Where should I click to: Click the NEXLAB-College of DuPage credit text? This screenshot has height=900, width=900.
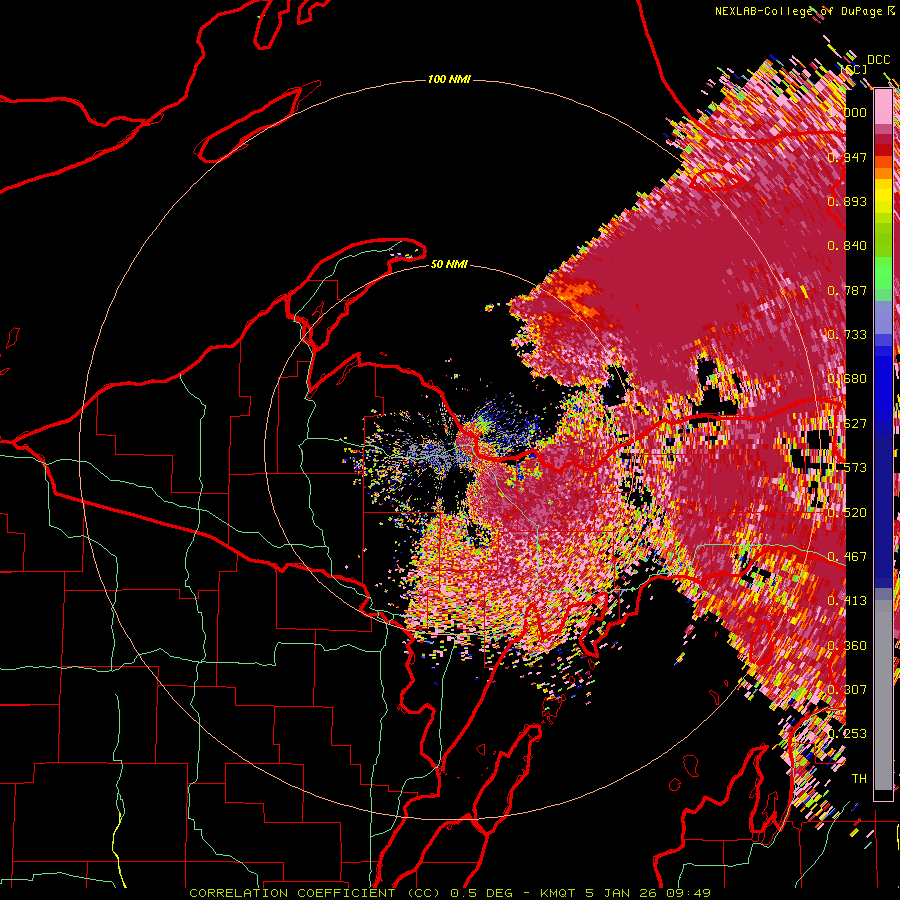pos(798,11)
